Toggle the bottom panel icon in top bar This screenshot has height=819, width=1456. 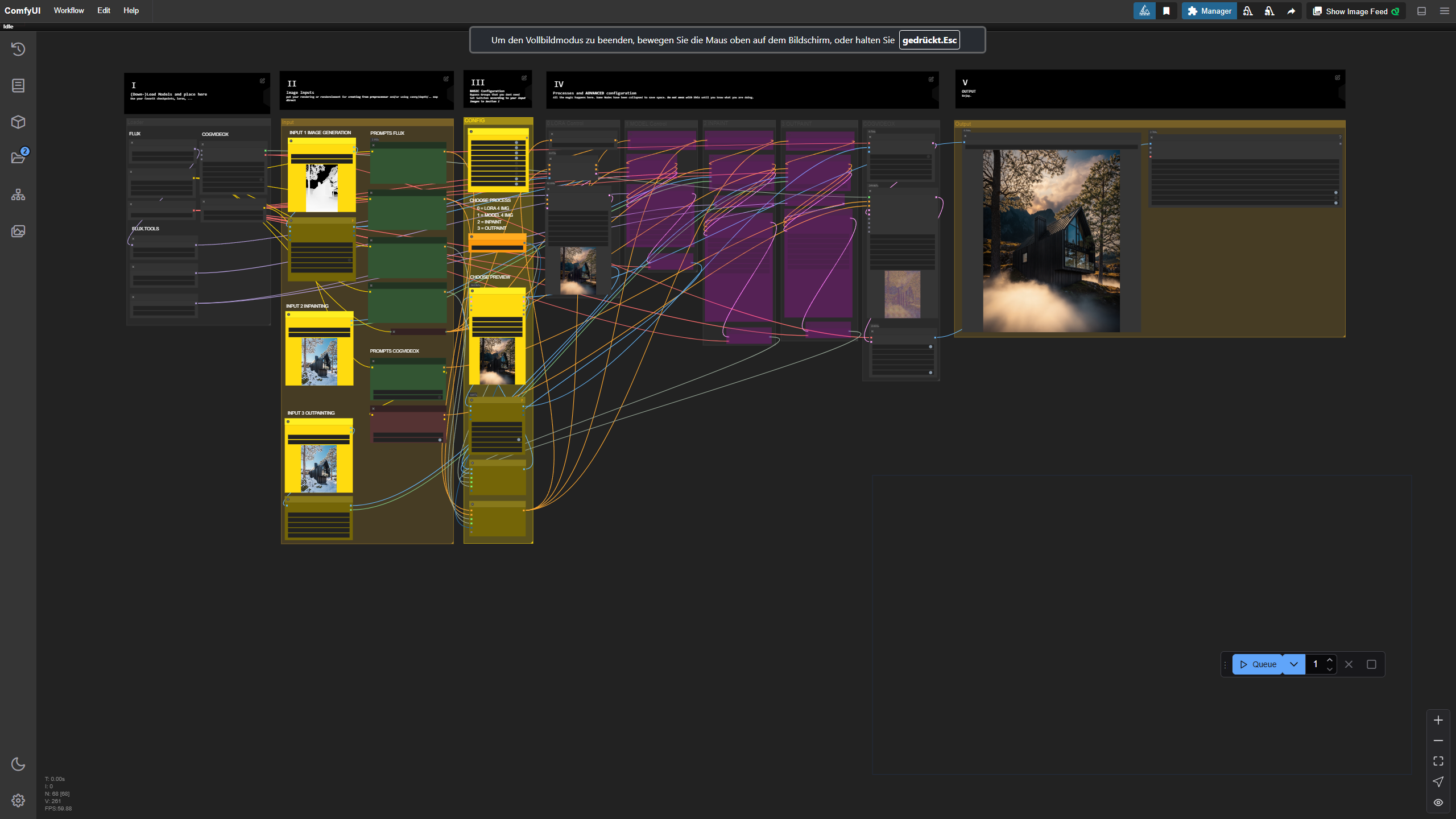click(1421, 11)
